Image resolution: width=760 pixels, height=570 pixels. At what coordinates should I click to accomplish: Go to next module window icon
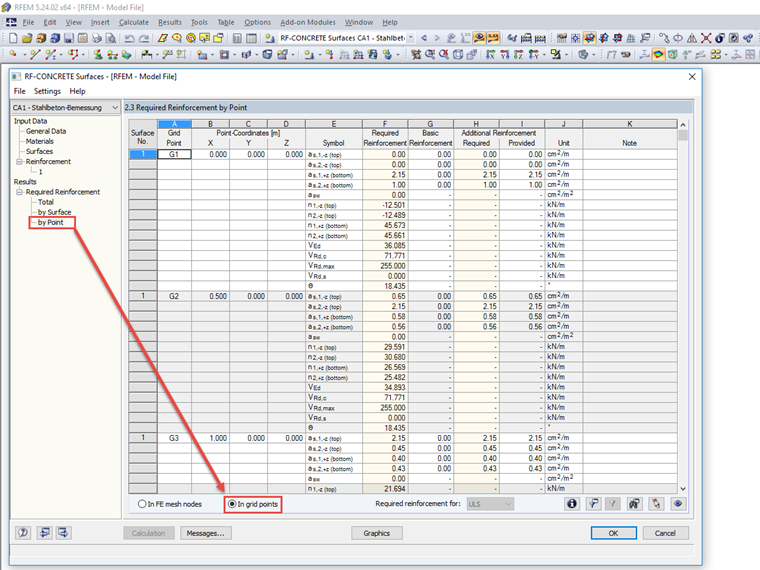coord(63,533)
